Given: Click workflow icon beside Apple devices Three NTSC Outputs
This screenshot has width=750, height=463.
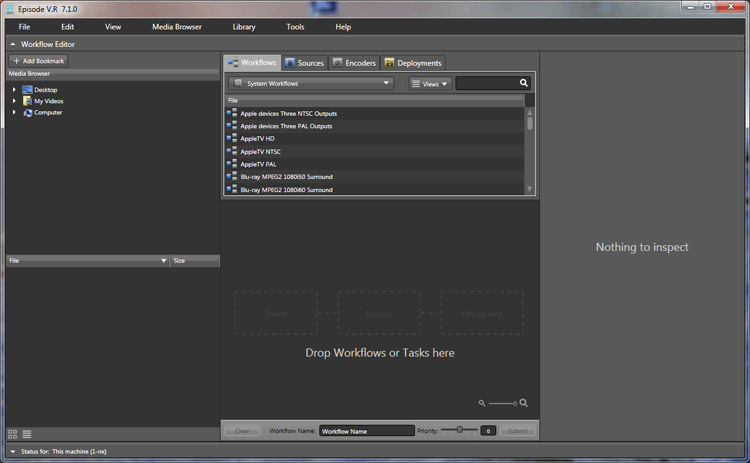Looking at the screenshot, I should 232,113.
